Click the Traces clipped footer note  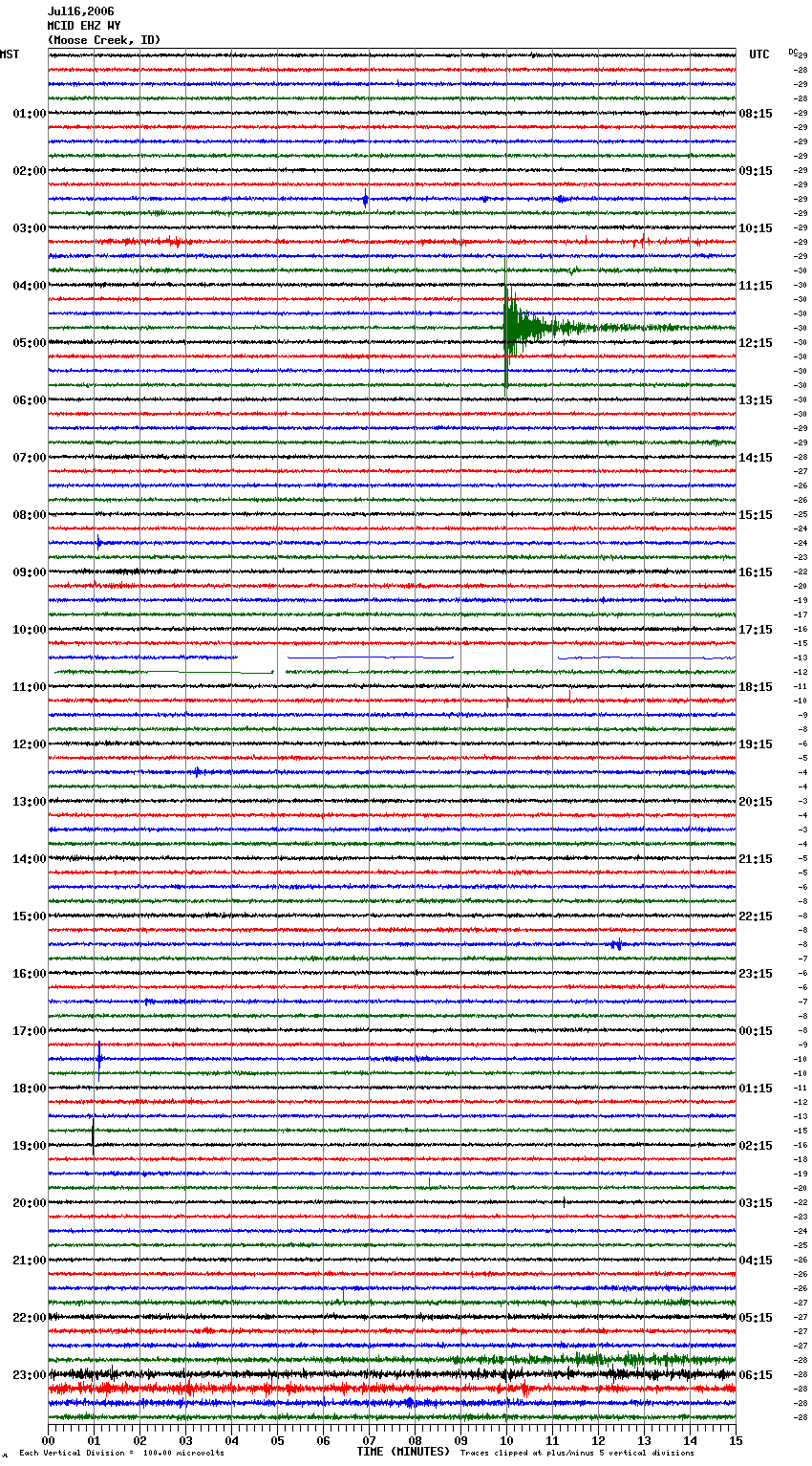coord(577,1454)
